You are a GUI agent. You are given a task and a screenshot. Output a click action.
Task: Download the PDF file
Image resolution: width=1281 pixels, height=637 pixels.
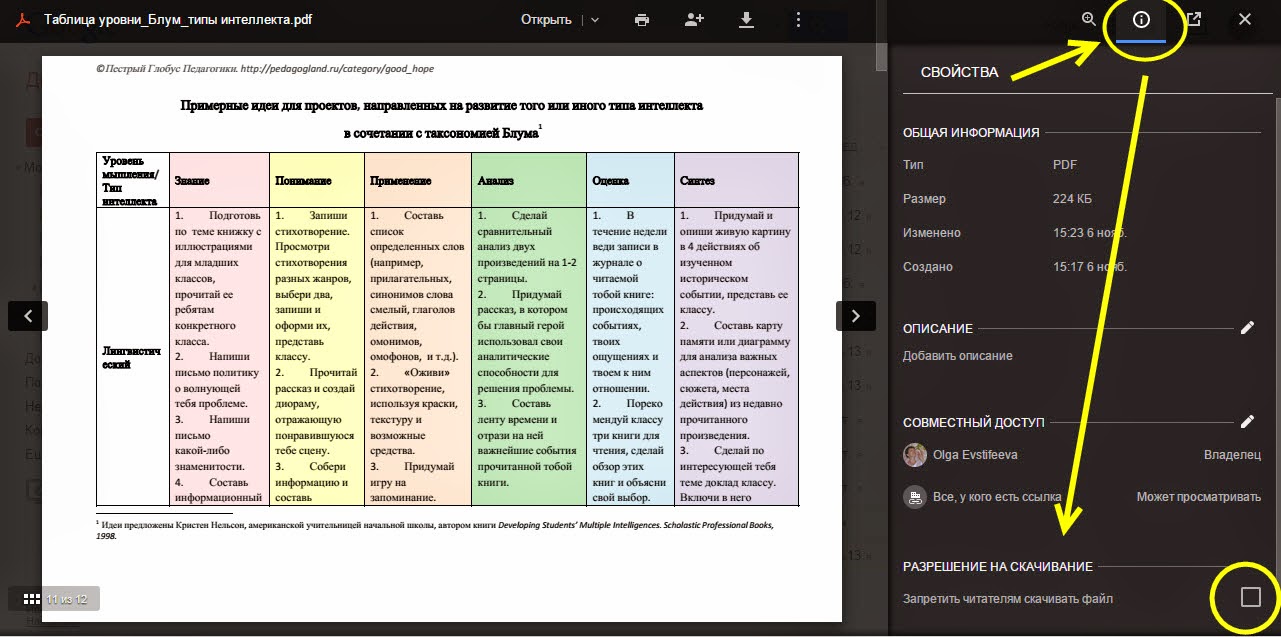coord(746,20)
